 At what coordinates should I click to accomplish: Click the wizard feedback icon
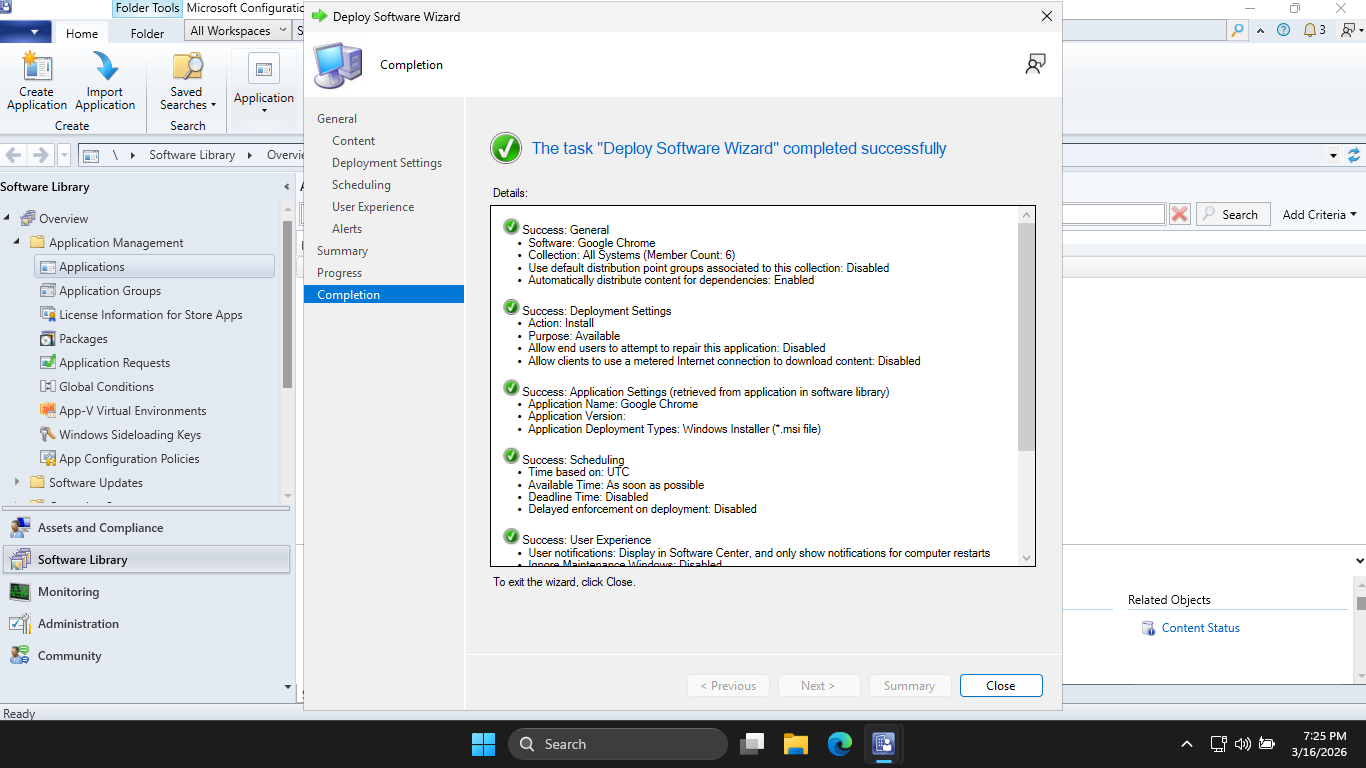point(1035,65)
